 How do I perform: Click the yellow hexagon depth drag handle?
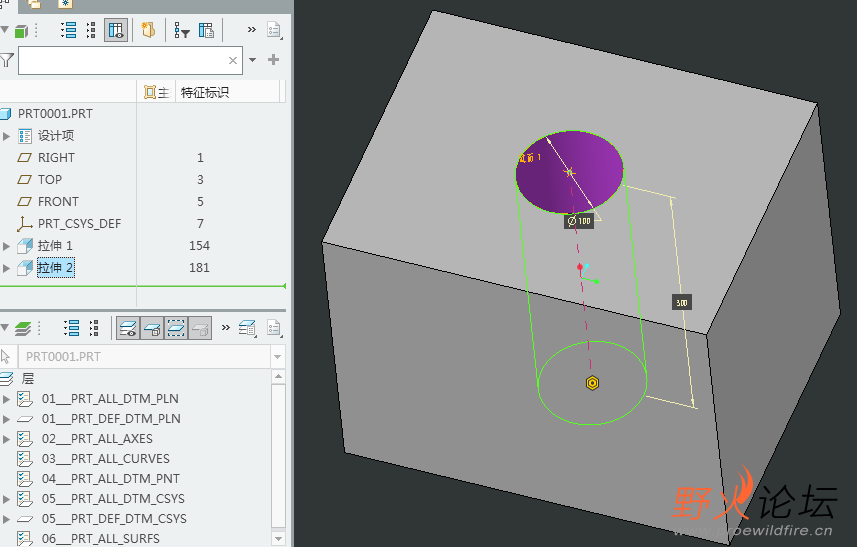tap(592, 383)
